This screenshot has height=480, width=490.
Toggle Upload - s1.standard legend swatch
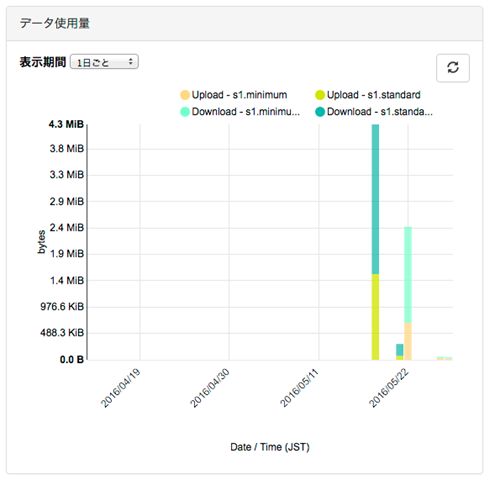tap(320, 95)
